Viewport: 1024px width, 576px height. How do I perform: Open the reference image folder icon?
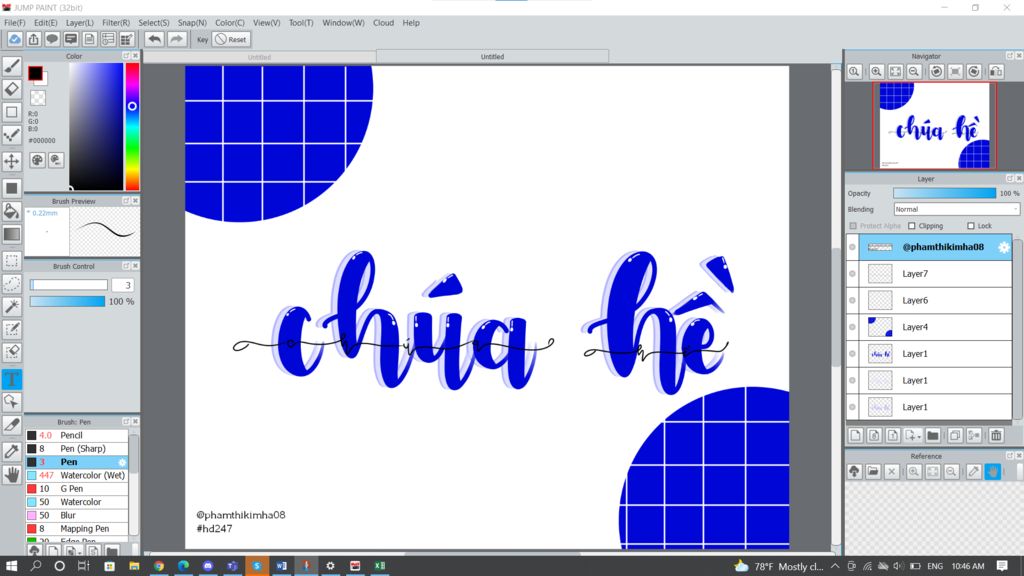873,472
